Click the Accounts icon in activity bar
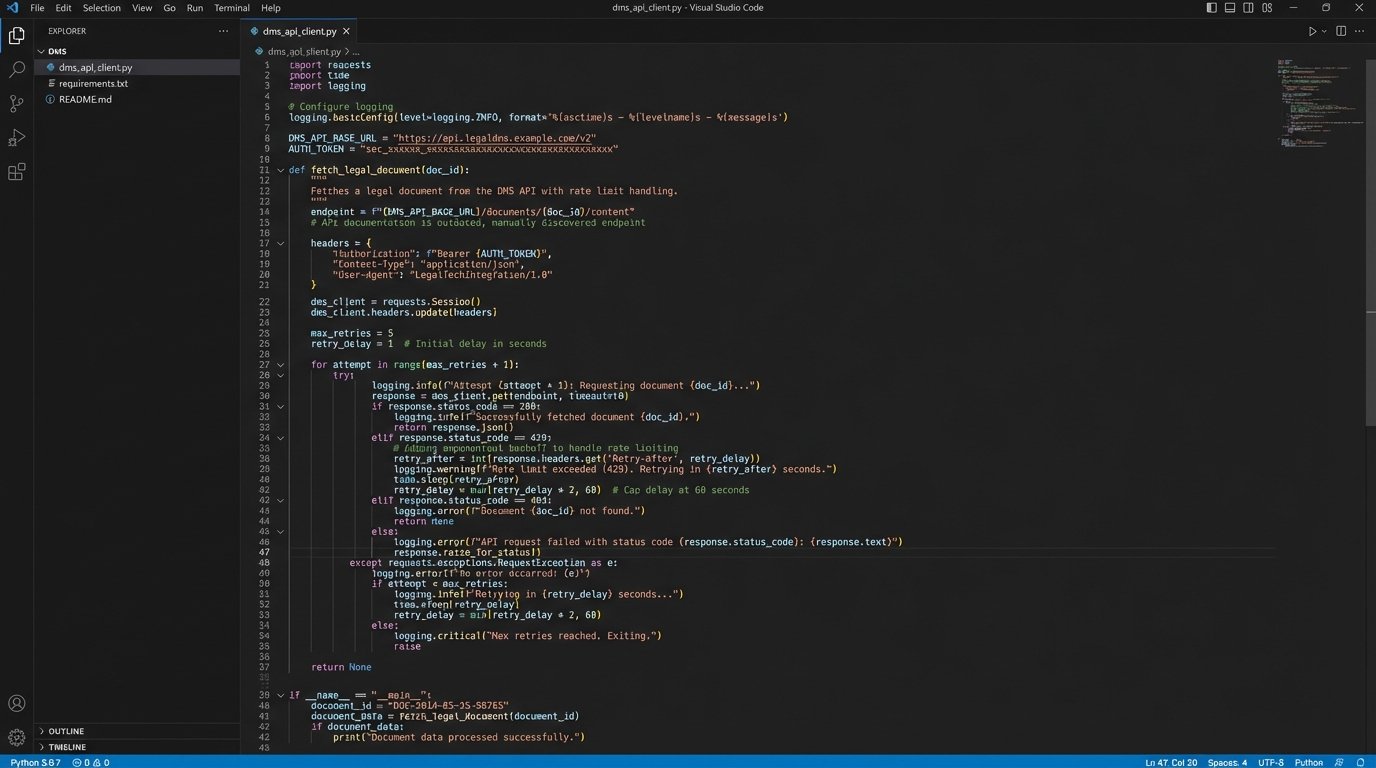Image resolution: width=1376 pixels, height=768 pixels. 17,704
